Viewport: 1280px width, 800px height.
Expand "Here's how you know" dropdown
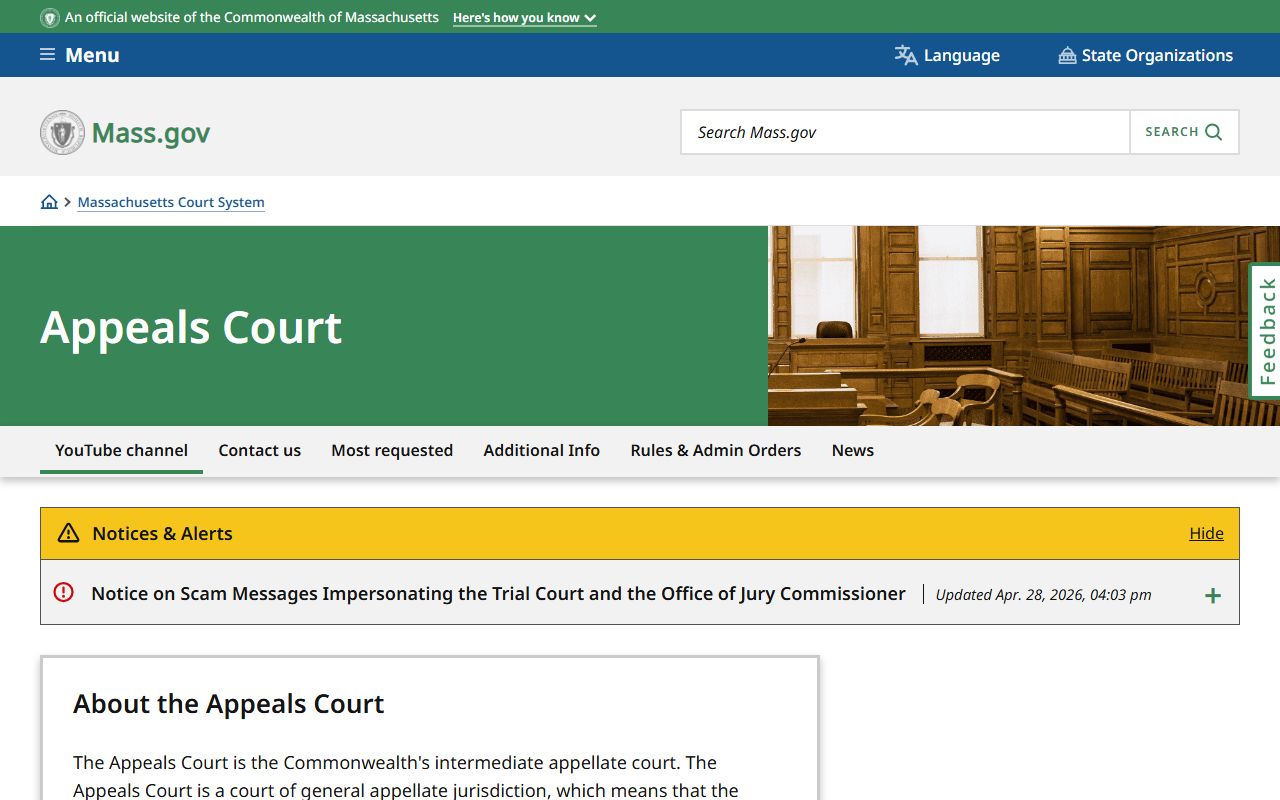pos(525,18)
